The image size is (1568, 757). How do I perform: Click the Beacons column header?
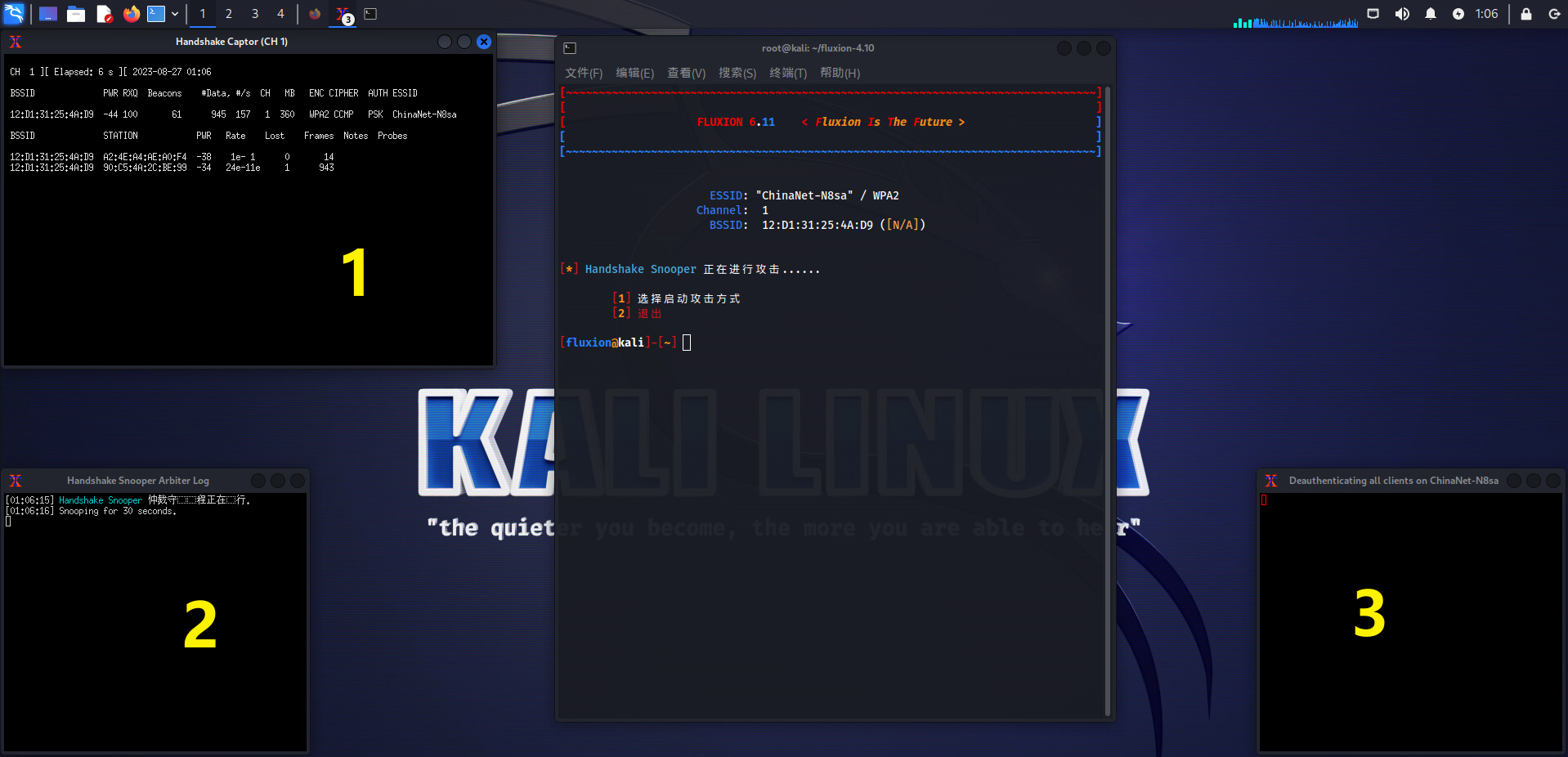[x=164, y=93]
